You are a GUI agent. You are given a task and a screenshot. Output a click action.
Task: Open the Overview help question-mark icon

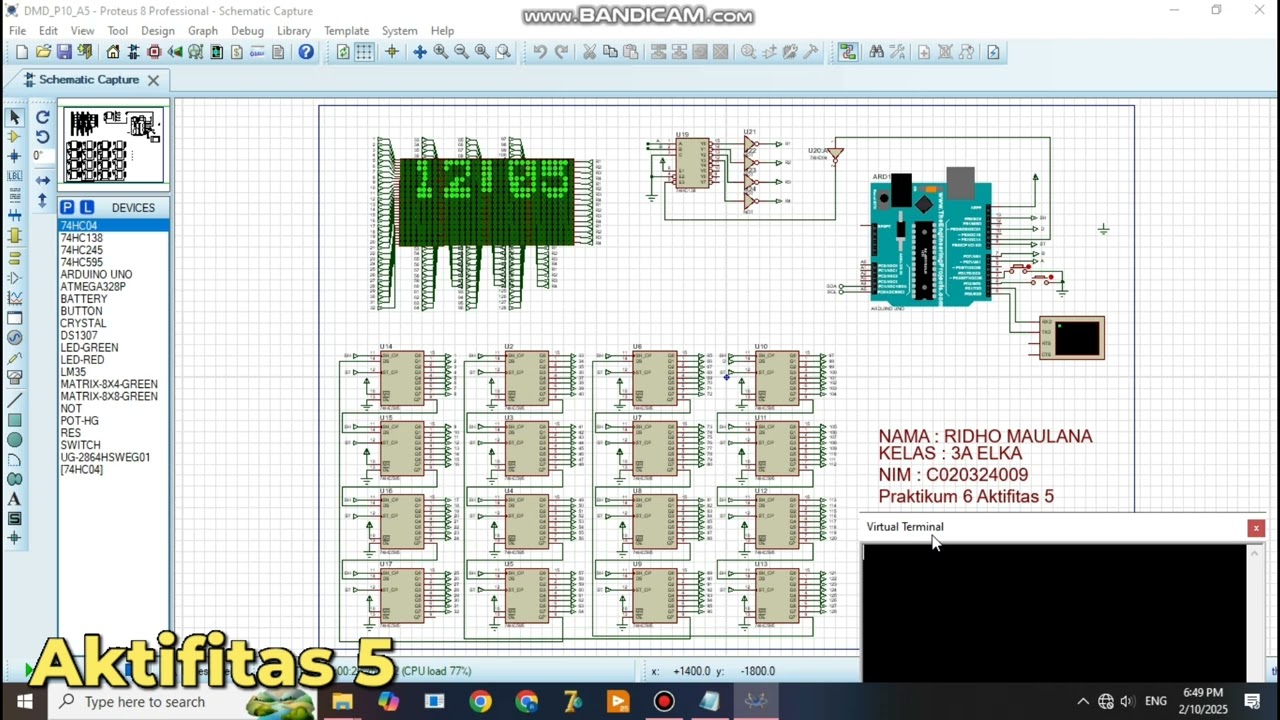point(306,52)
